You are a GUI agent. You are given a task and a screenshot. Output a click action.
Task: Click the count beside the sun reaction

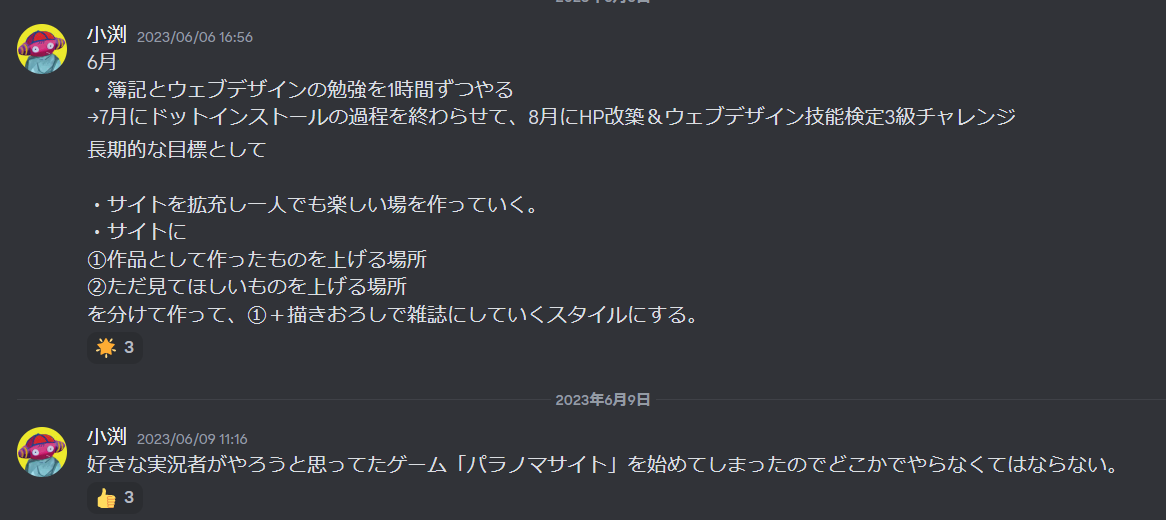[129, 348]
